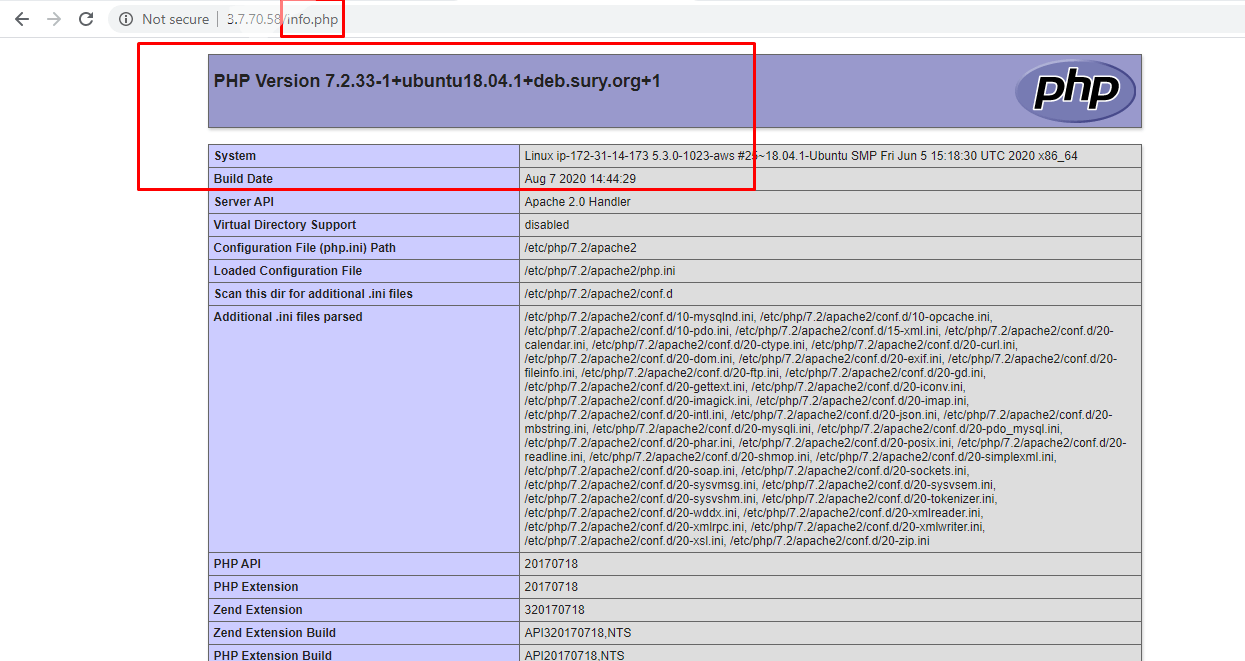This screenshot has width=1245, height=661.
Task: Select the Virtual Directory Support label
Action: click(285, 225)
